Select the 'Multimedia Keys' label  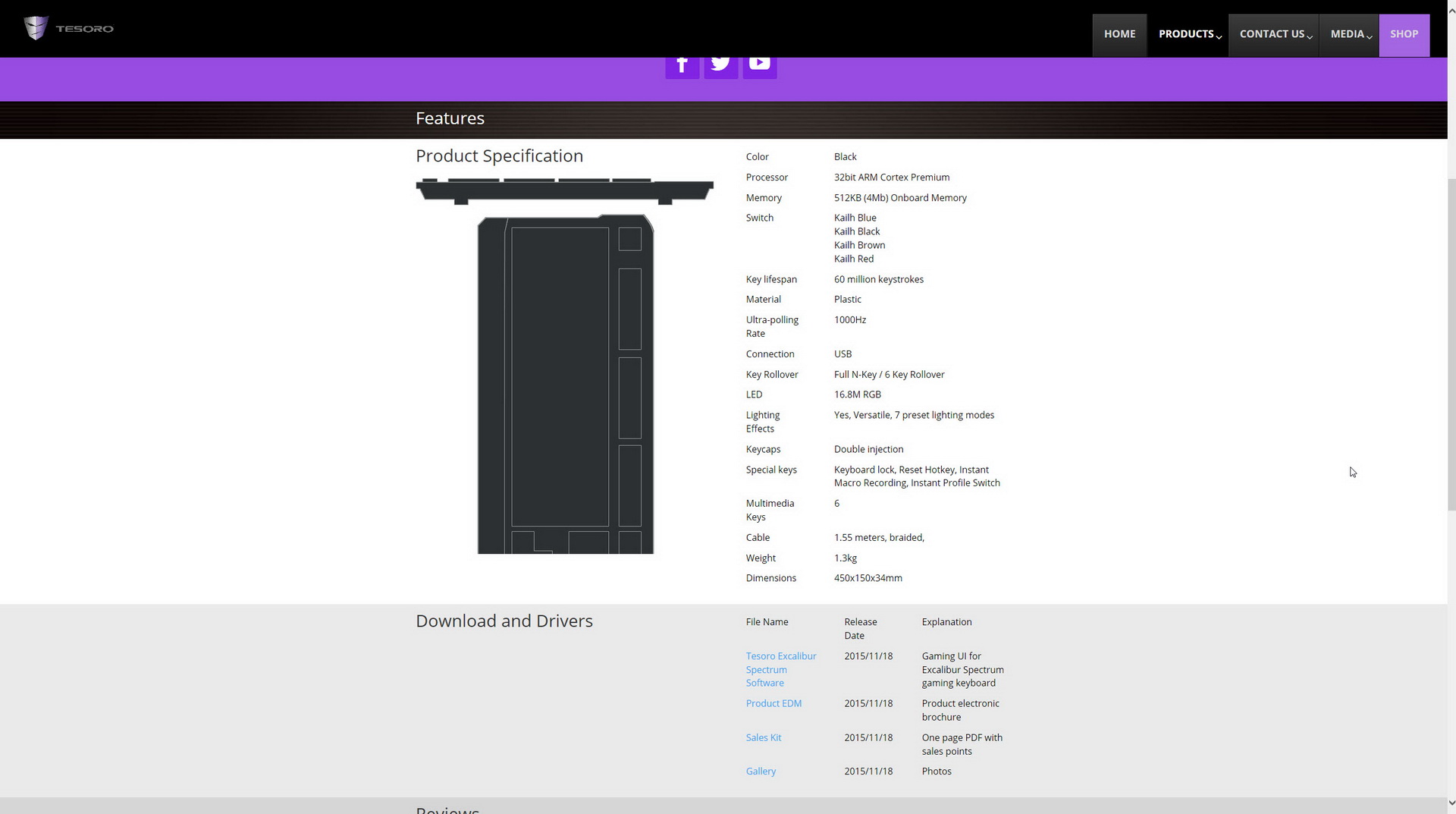770,510
